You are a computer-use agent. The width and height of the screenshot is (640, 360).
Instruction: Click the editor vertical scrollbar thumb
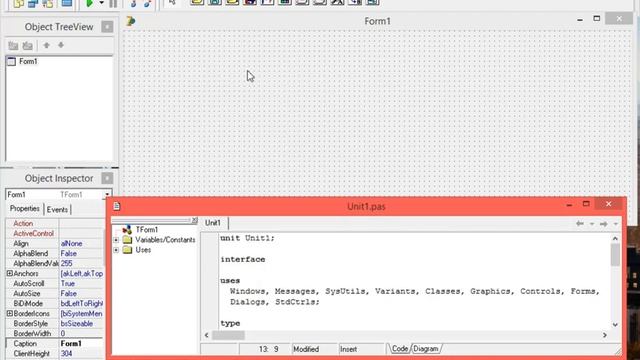(615, 255)
